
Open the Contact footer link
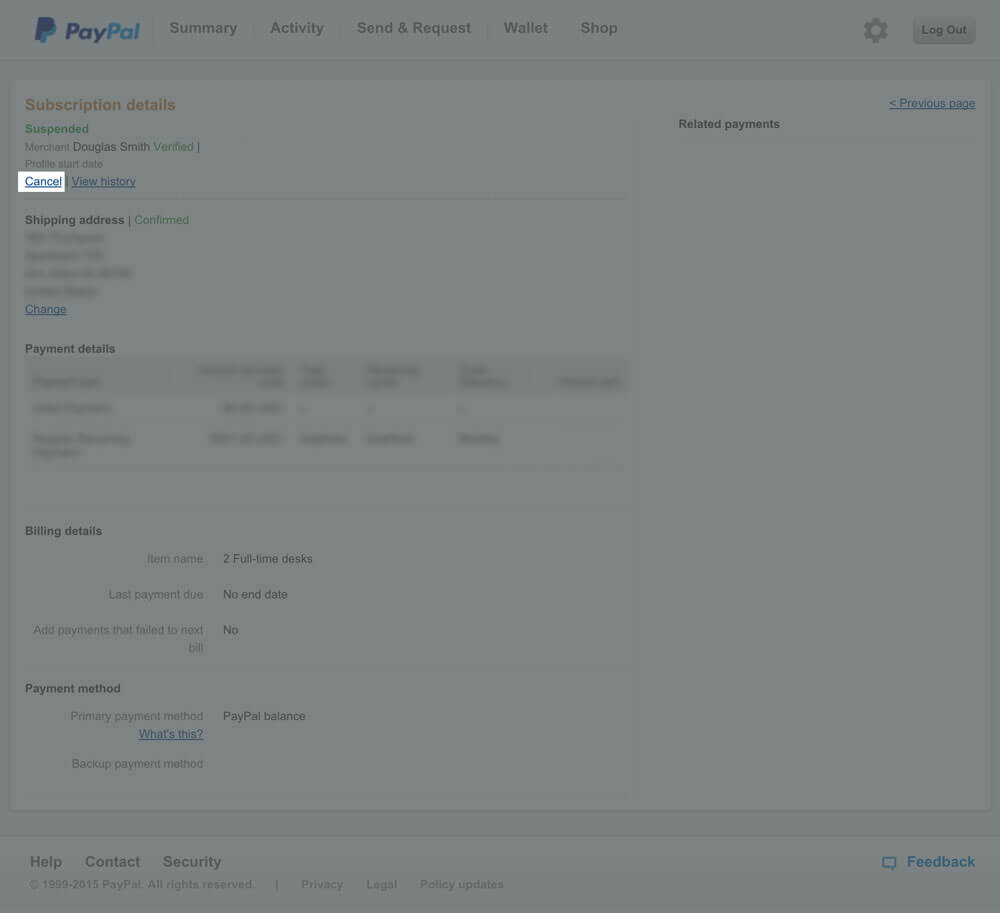pos(112,862)
